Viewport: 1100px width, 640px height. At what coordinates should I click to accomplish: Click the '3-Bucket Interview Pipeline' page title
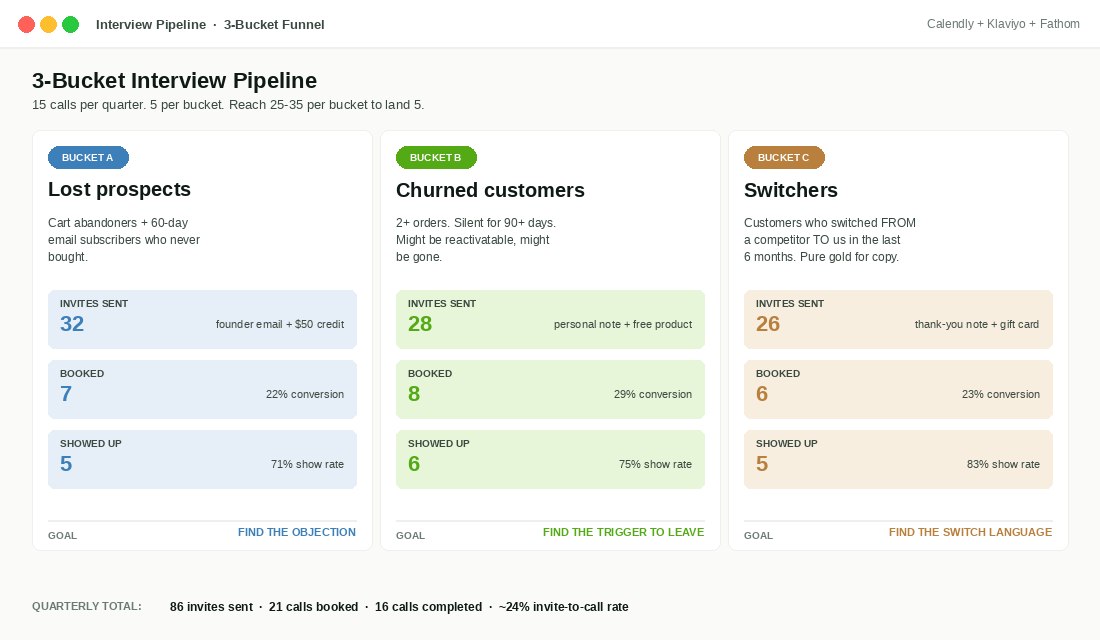click(175, 81)
